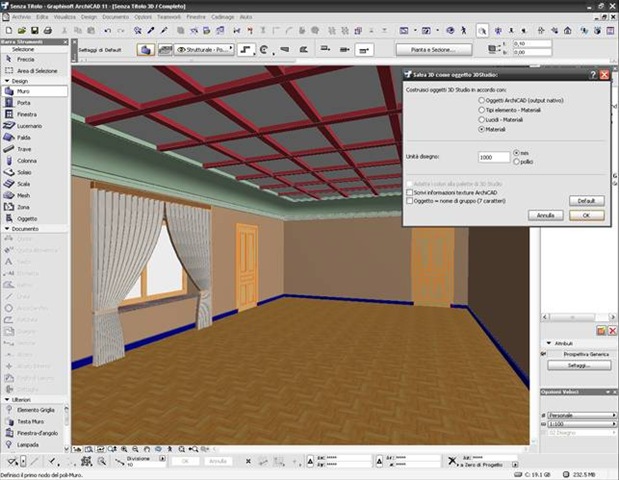Select the Muro wall tool
Viewport: 619px width, 480px height.
point(27,90)
